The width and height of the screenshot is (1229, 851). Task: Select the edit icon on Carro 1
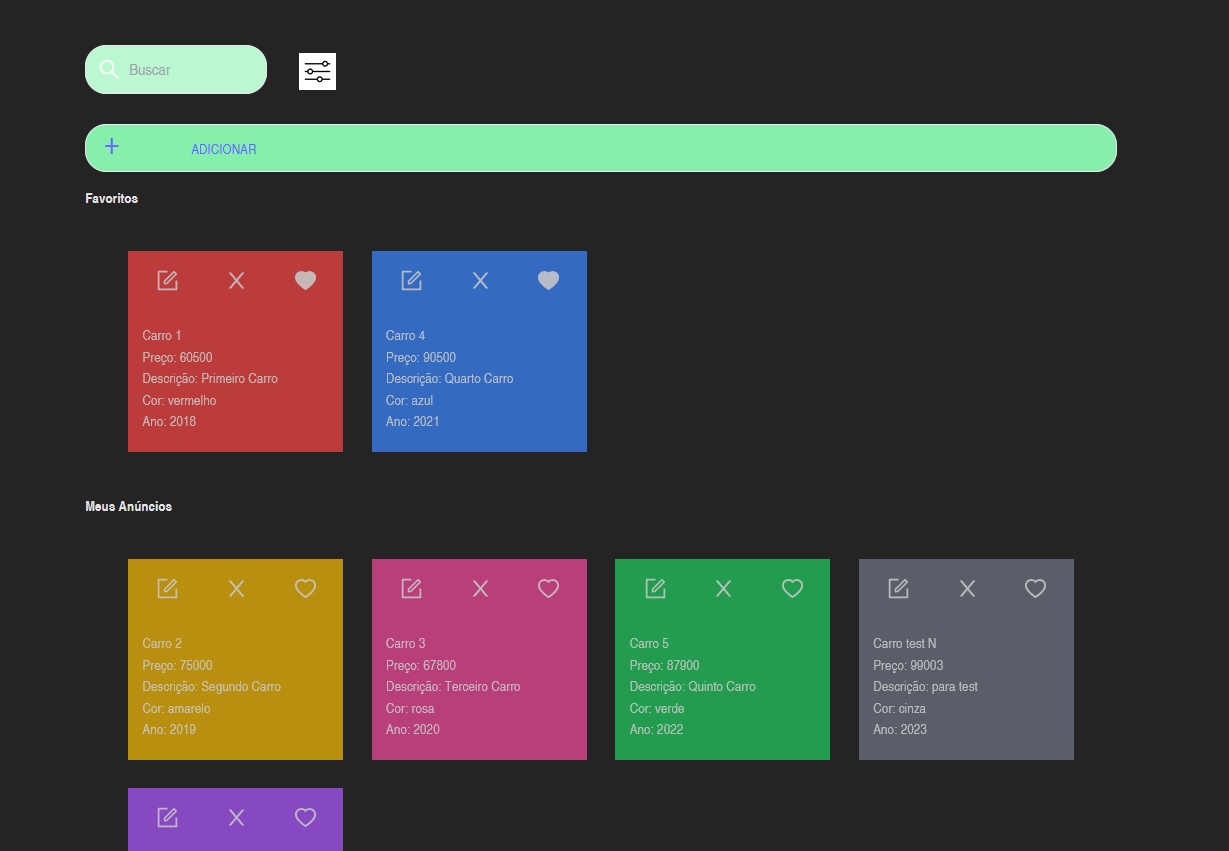pos(166,280)
